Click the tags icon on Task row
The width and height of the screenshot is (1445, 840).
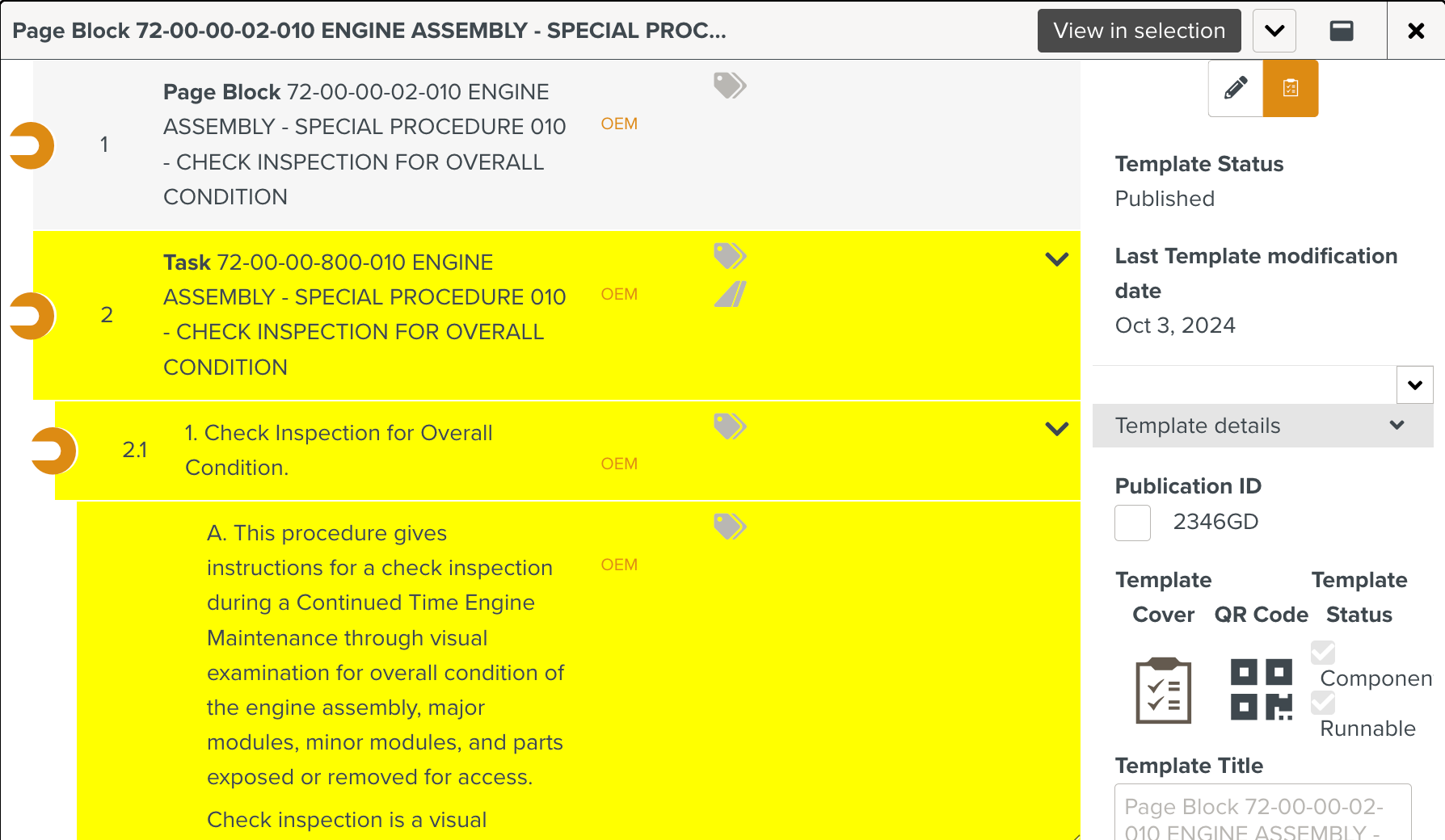click(729, 256)
